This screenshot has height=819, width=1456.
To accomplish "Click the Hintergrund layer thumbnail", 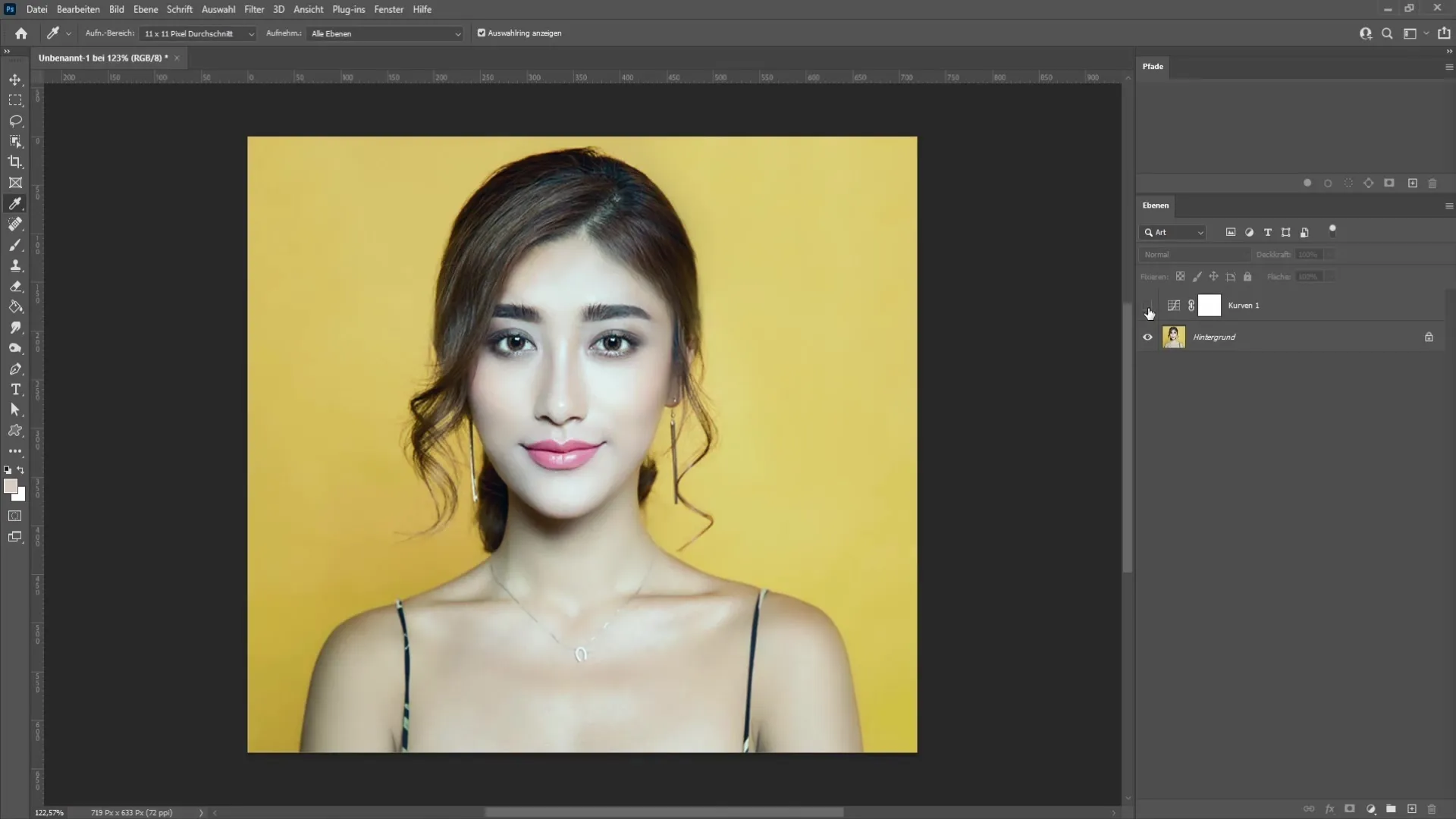I will [x=1173, y=337].
